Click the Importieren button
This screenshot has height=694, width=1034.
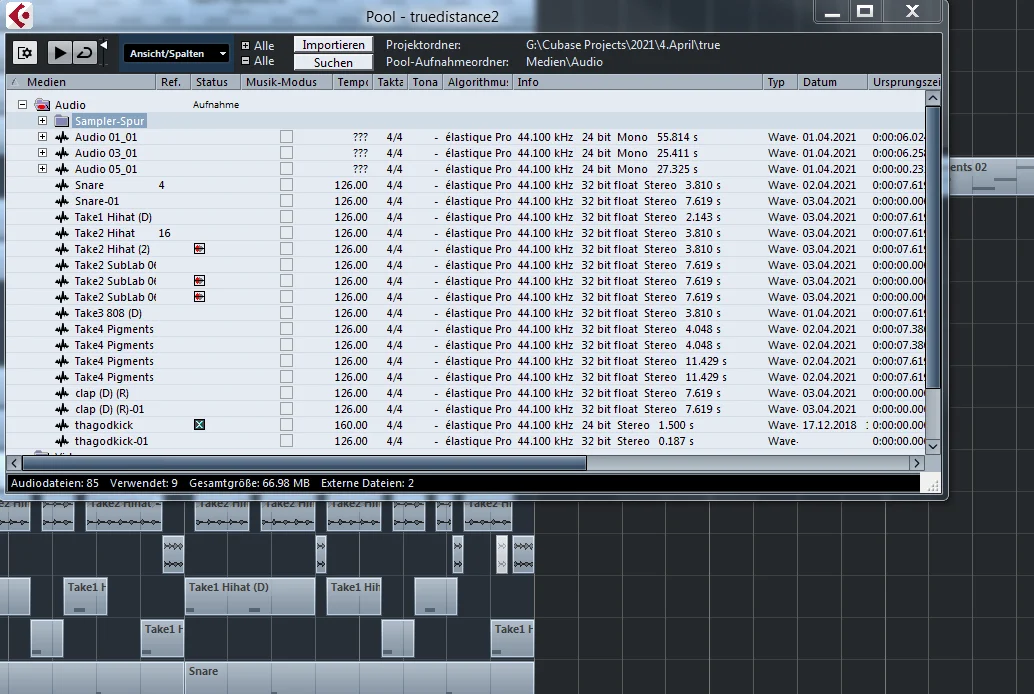click(333, 45)
